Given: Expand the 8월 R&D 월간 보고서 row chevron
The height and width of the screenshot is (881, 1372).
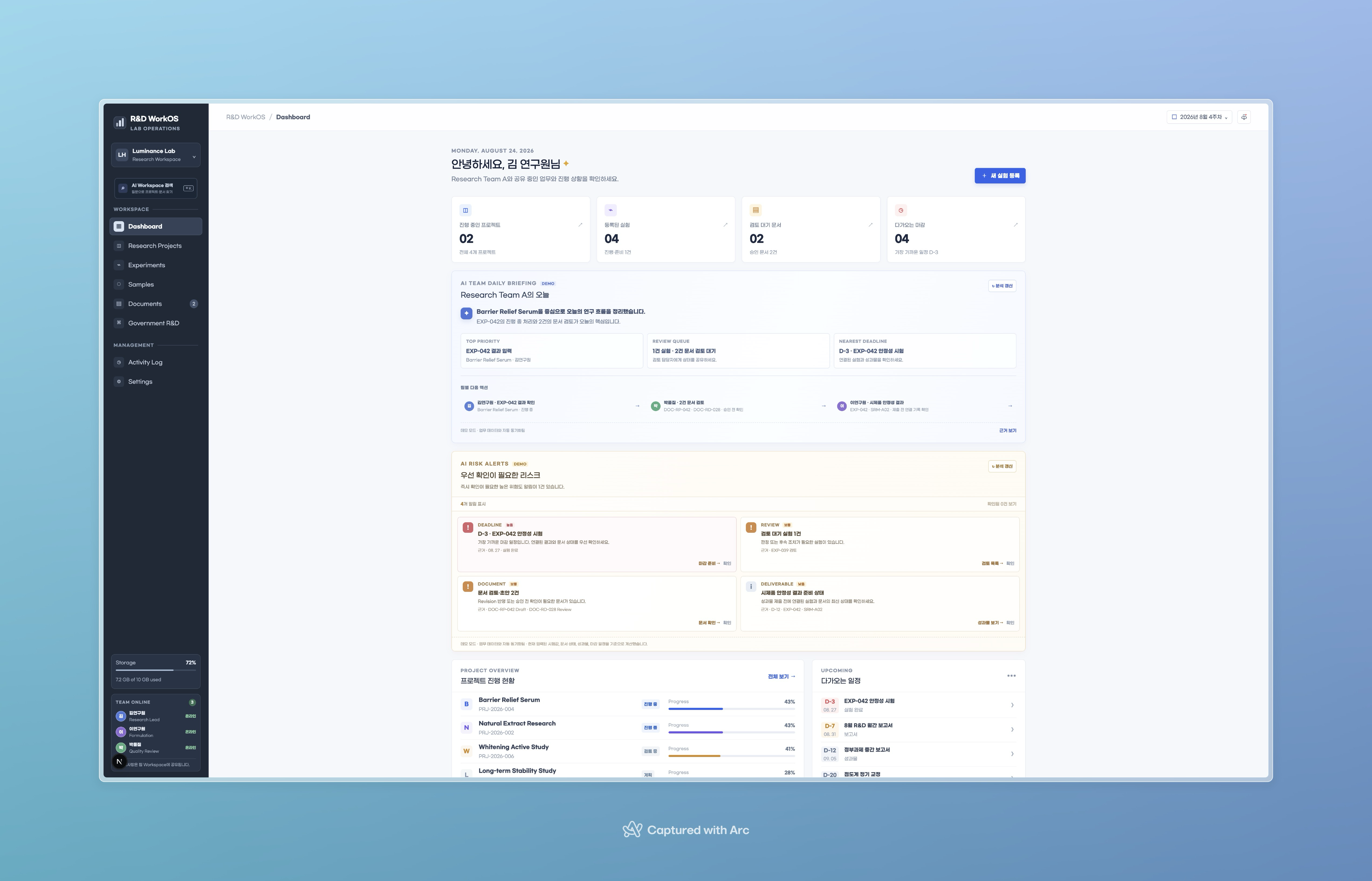Looking at the screenshot, I should tap(1012, 729).
